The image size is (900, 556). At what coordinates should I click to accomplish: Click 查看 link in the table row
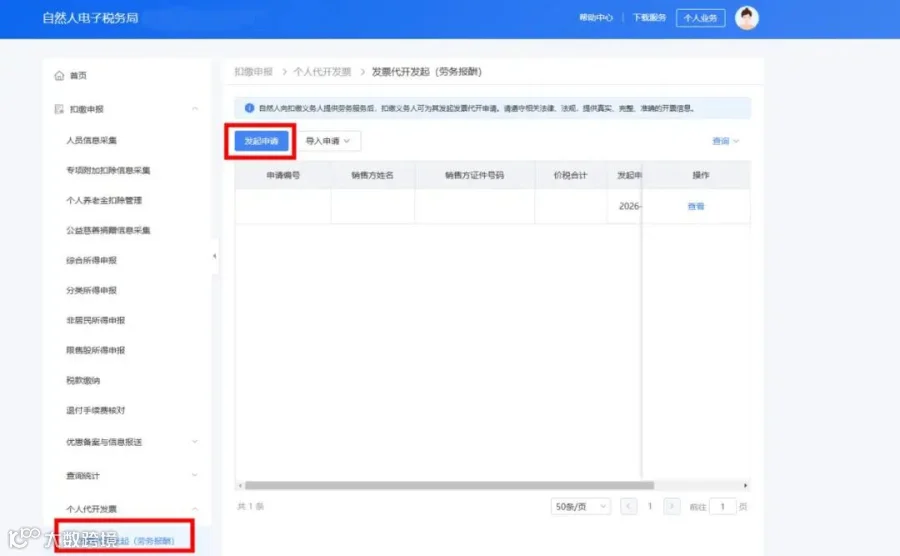coord(696,206)
